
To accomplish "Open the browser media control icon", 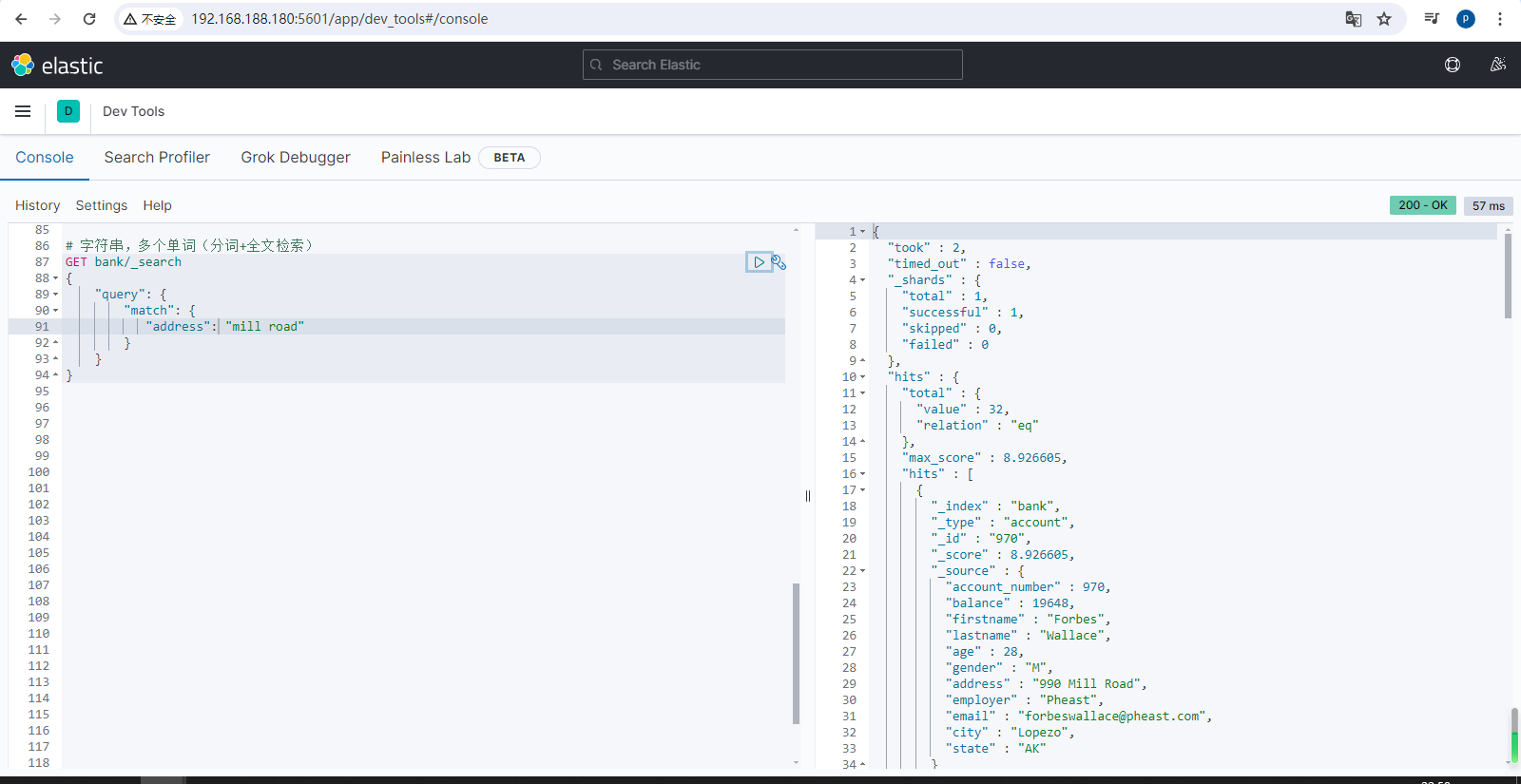I will [1432, 19].
